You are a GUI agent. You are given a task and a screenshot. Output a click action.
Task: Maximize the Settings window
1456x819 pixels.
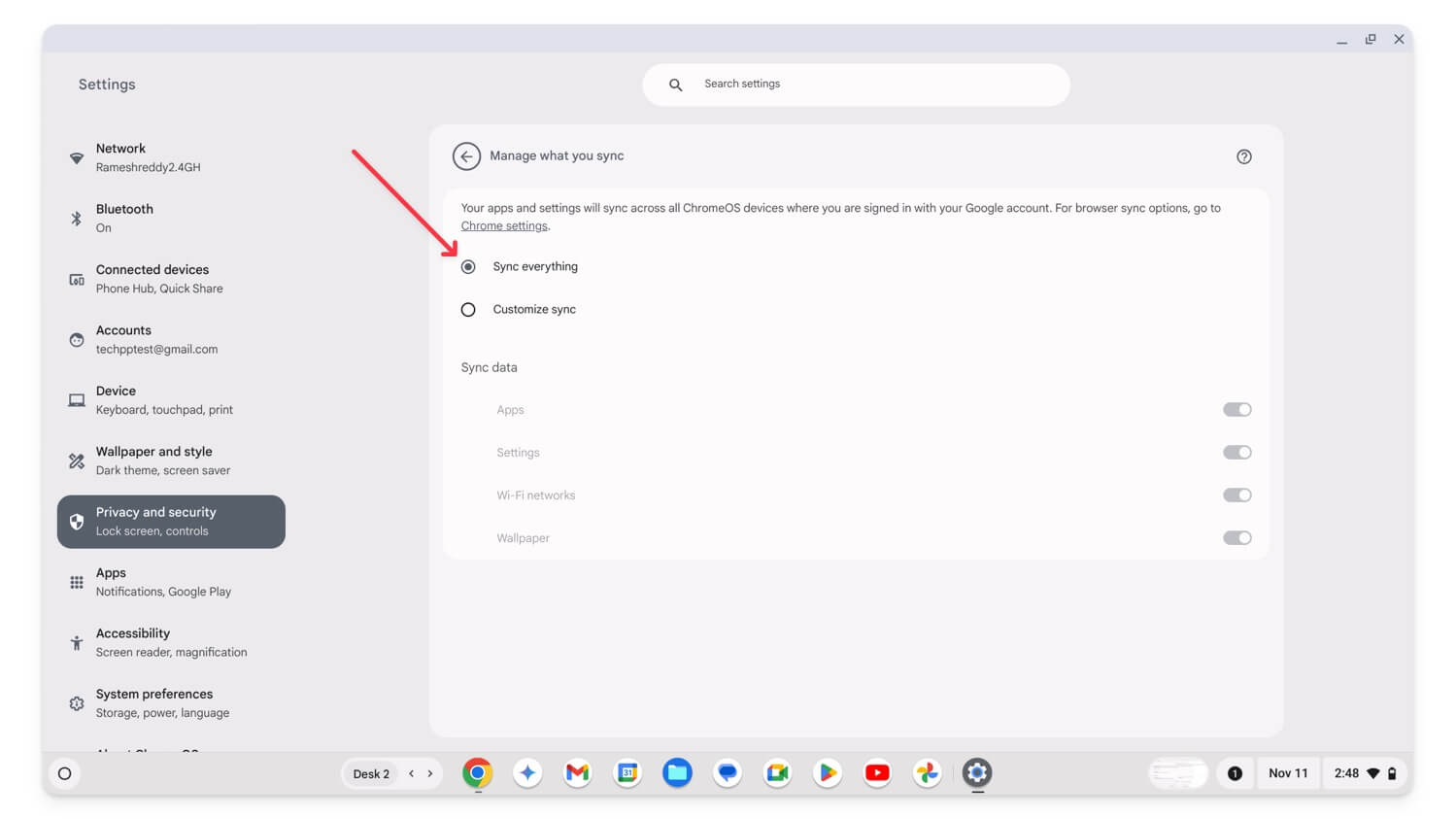[x=1371, y=40]
